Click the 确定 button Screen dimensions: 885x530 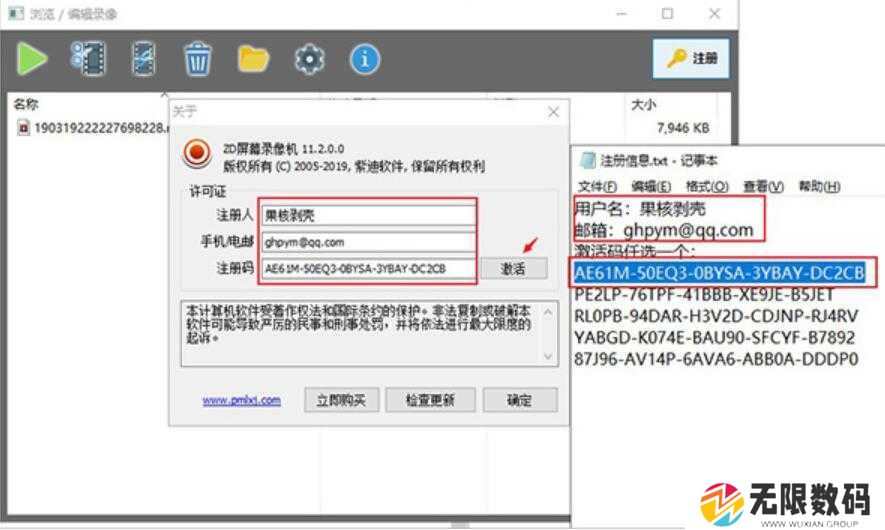(520, 400)
